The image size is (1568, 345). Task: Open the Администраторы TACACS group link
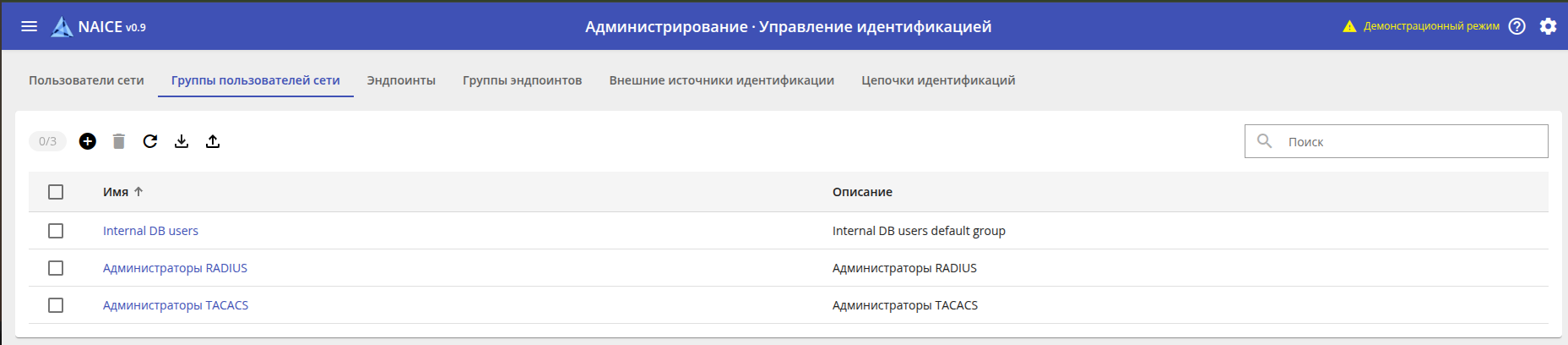point(176,305)
